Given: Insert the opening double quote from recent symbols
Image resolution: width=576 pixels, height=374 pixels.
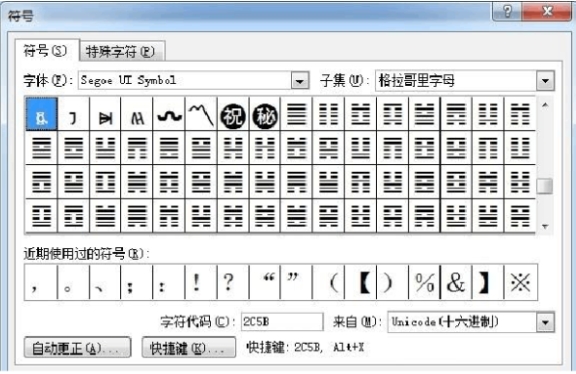Looking at the screenshot, I should pos(264,282).
